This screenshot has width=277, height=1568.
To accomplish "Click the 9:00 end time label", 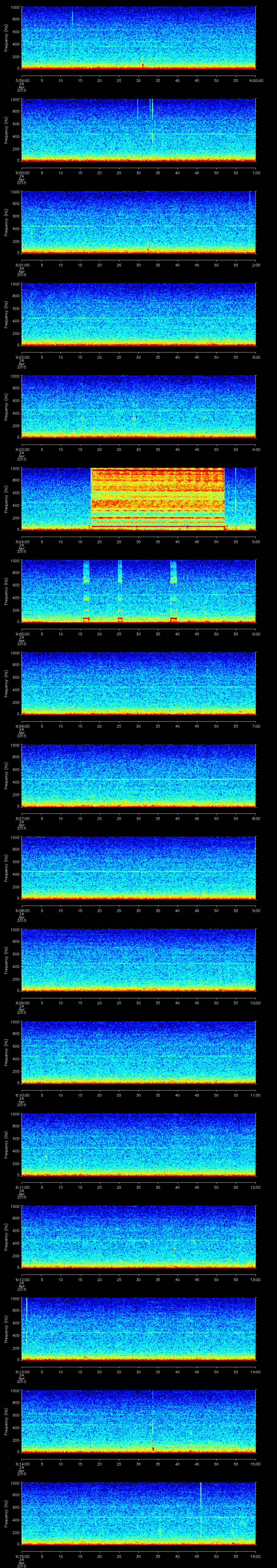I will tap(256, 910).
